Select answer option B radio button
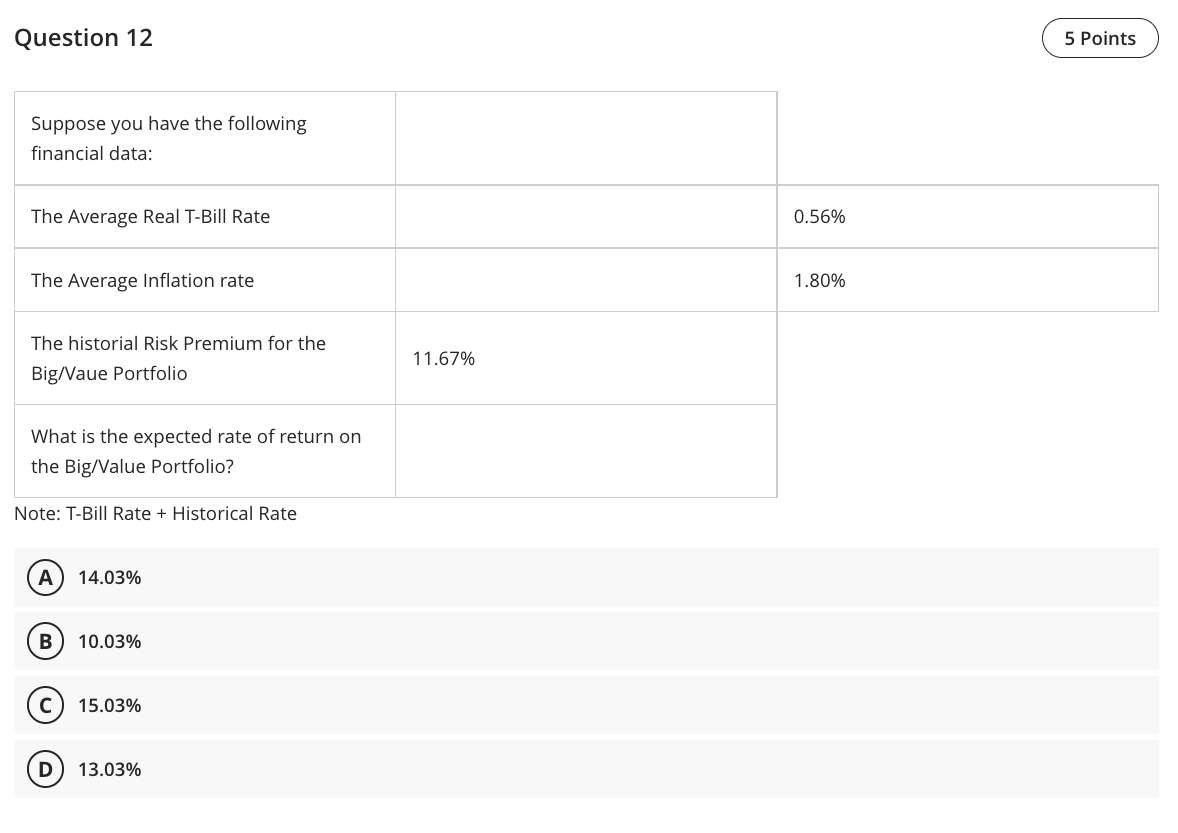 click(44, 641)
